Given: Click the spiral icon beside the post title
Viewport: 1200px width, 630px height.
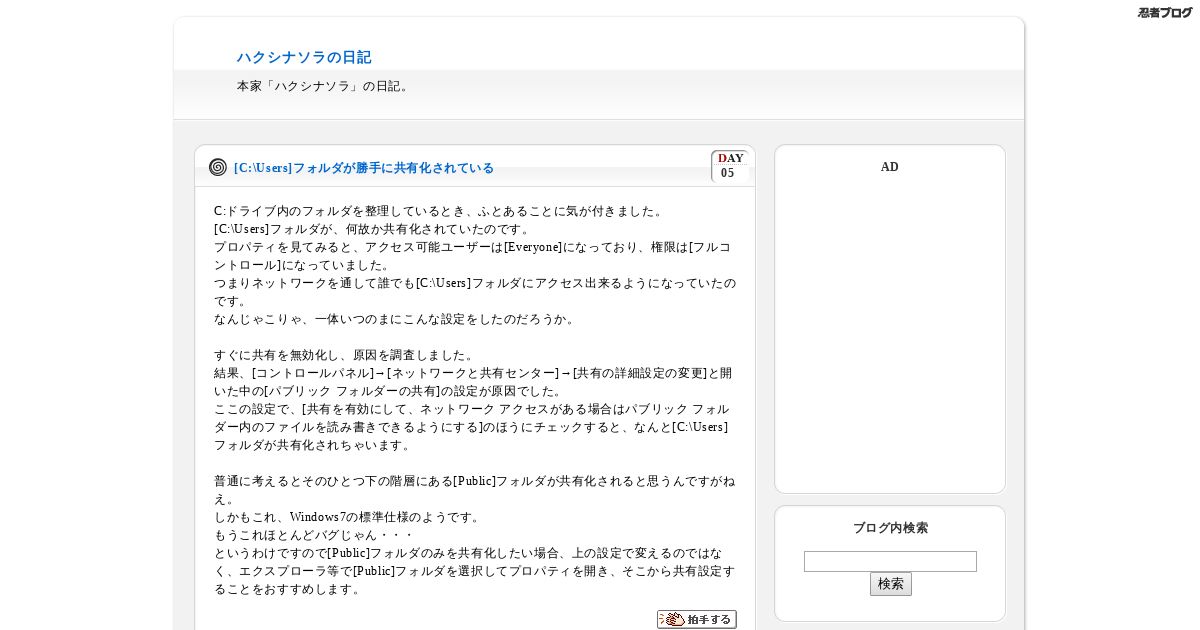Looking at the screenshot, I should [218, 167].
